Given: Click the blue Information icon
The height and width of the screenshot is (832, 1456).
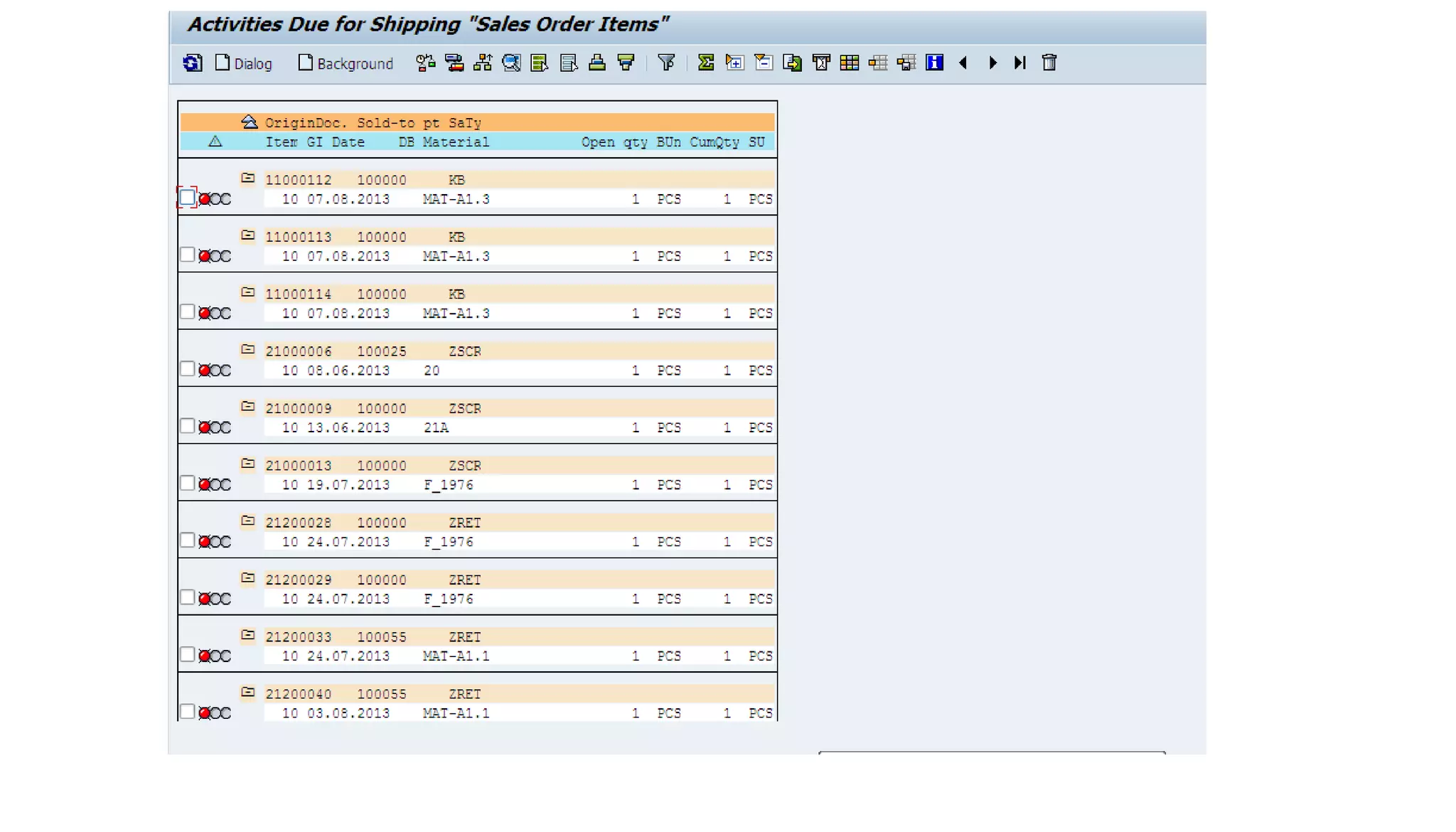Looking at the screenshot, I should point(934,63).
